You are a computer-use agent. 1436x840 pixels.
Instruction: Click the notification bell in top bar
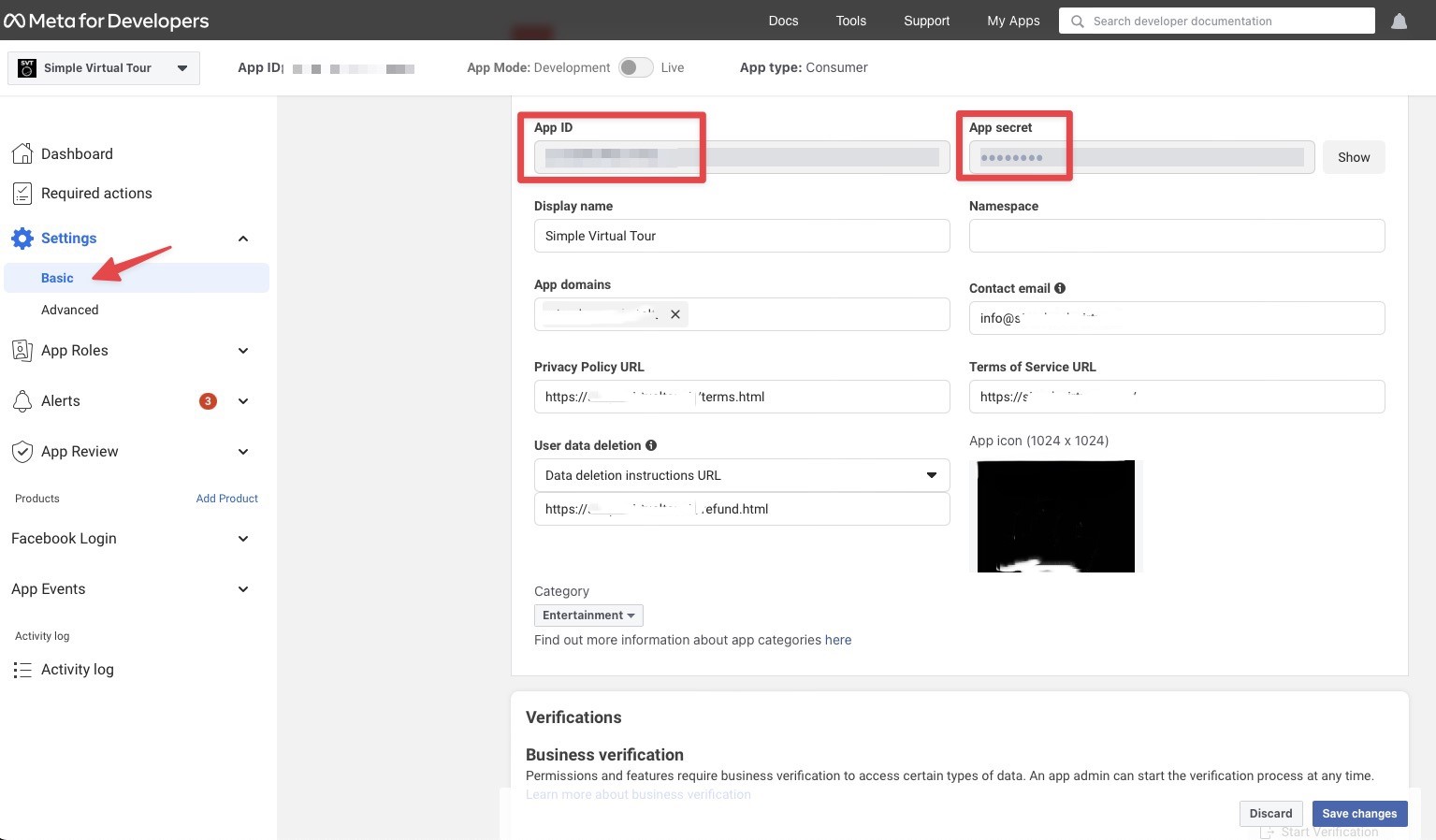tap(1399, 21)
